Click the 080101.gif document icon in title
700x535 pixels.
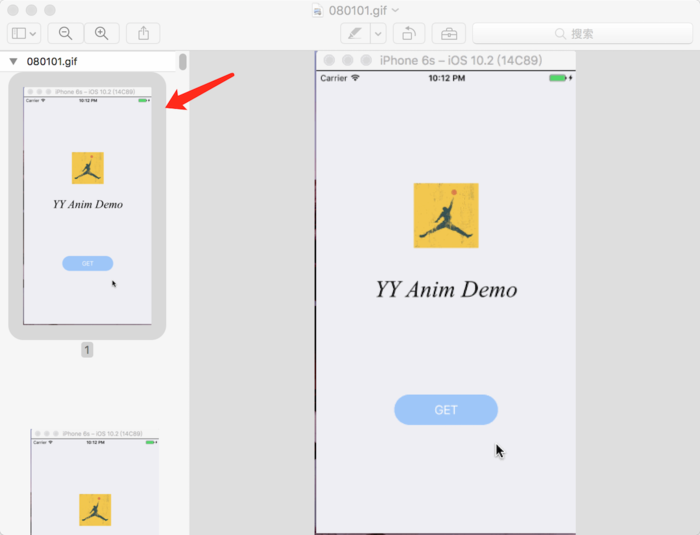318,10
